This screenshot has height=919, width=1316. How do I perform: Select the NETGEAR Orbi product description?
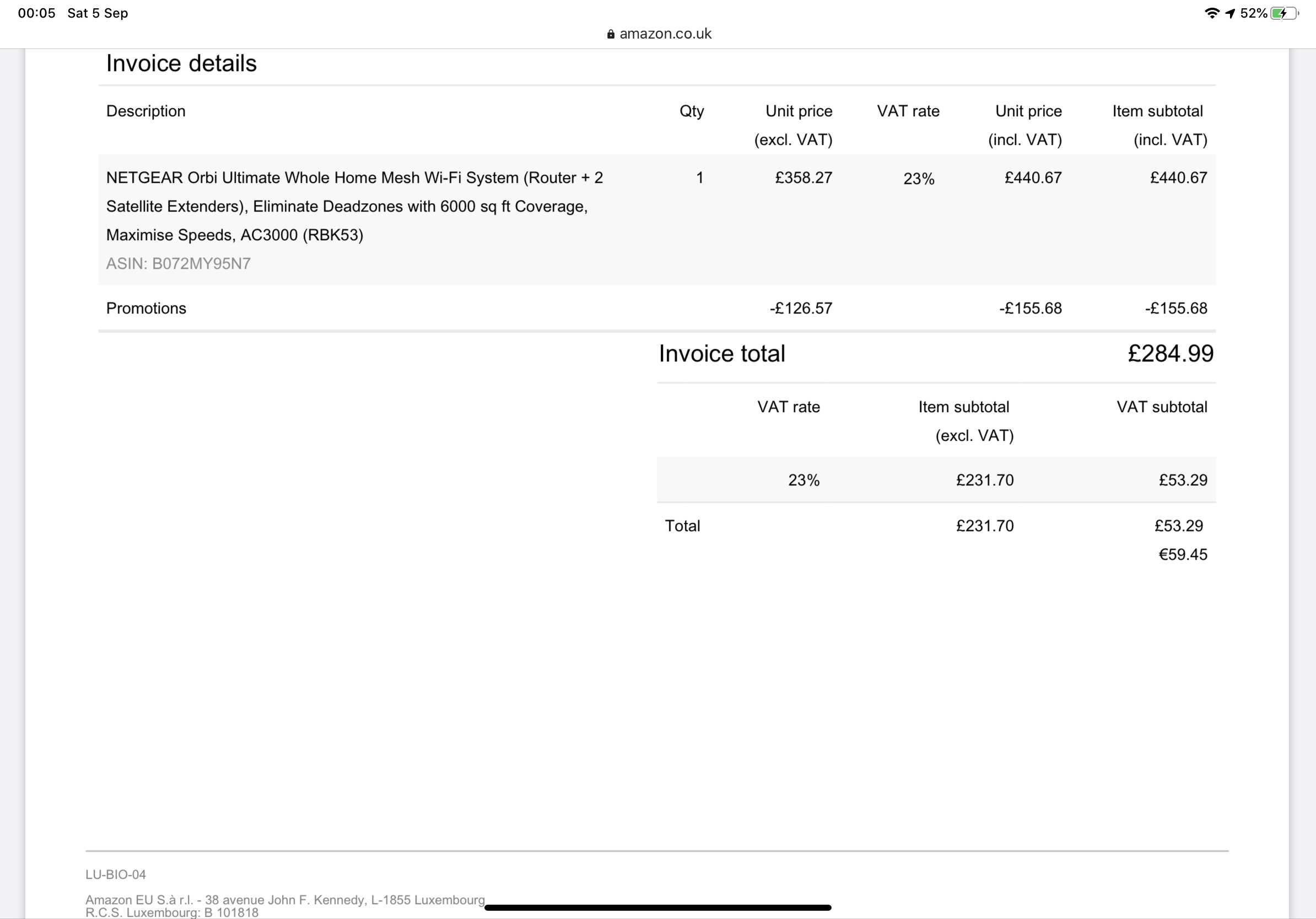click(355, 206)
